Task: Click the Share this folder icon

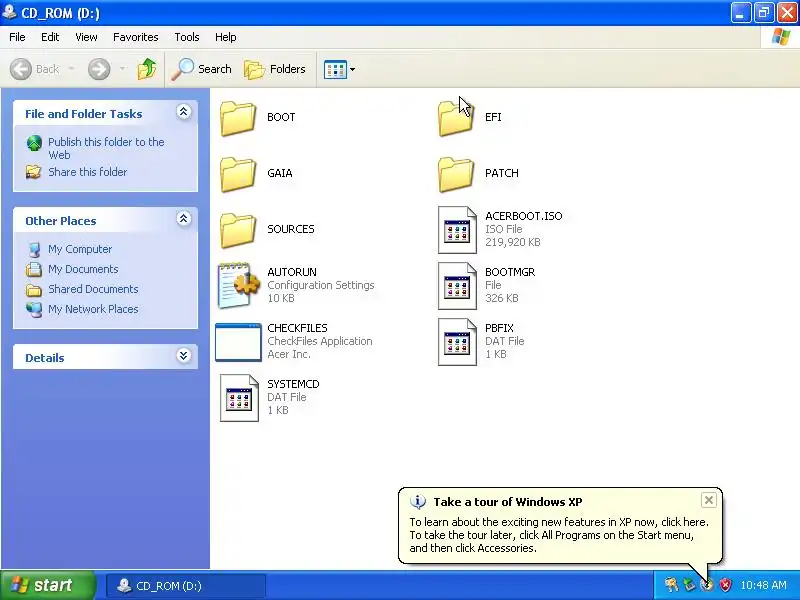Action: (34, 172)
